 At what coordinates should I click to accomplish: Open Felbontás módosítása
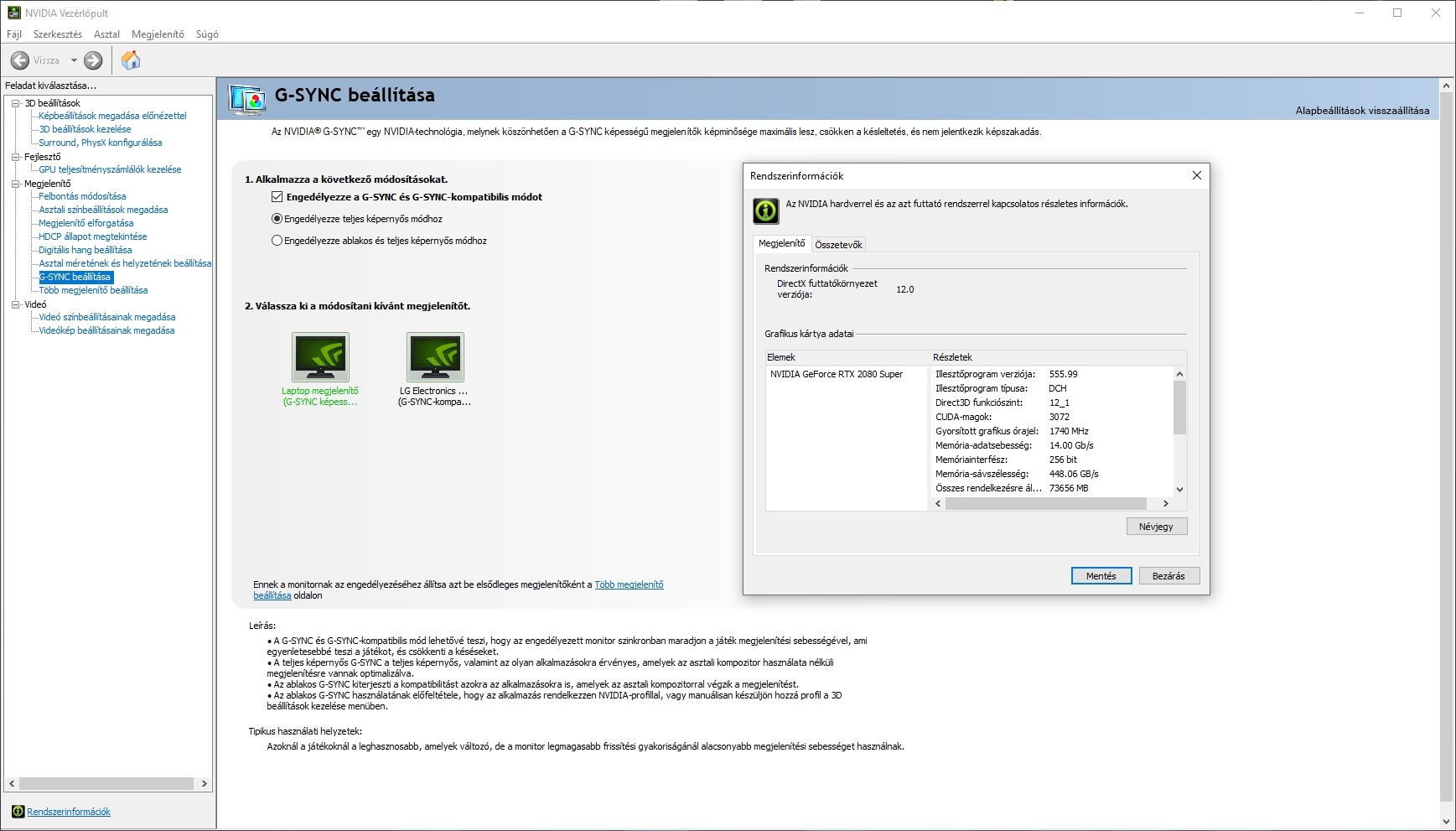[x=82, y=196]
